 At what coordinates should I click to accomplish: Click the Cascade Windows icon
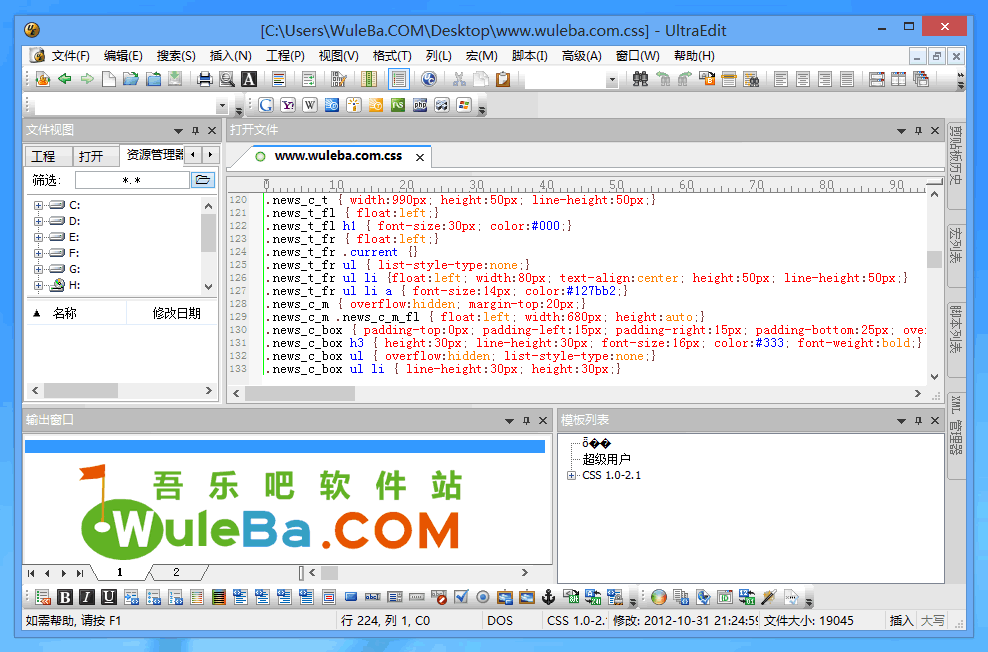tap(921, 79)
